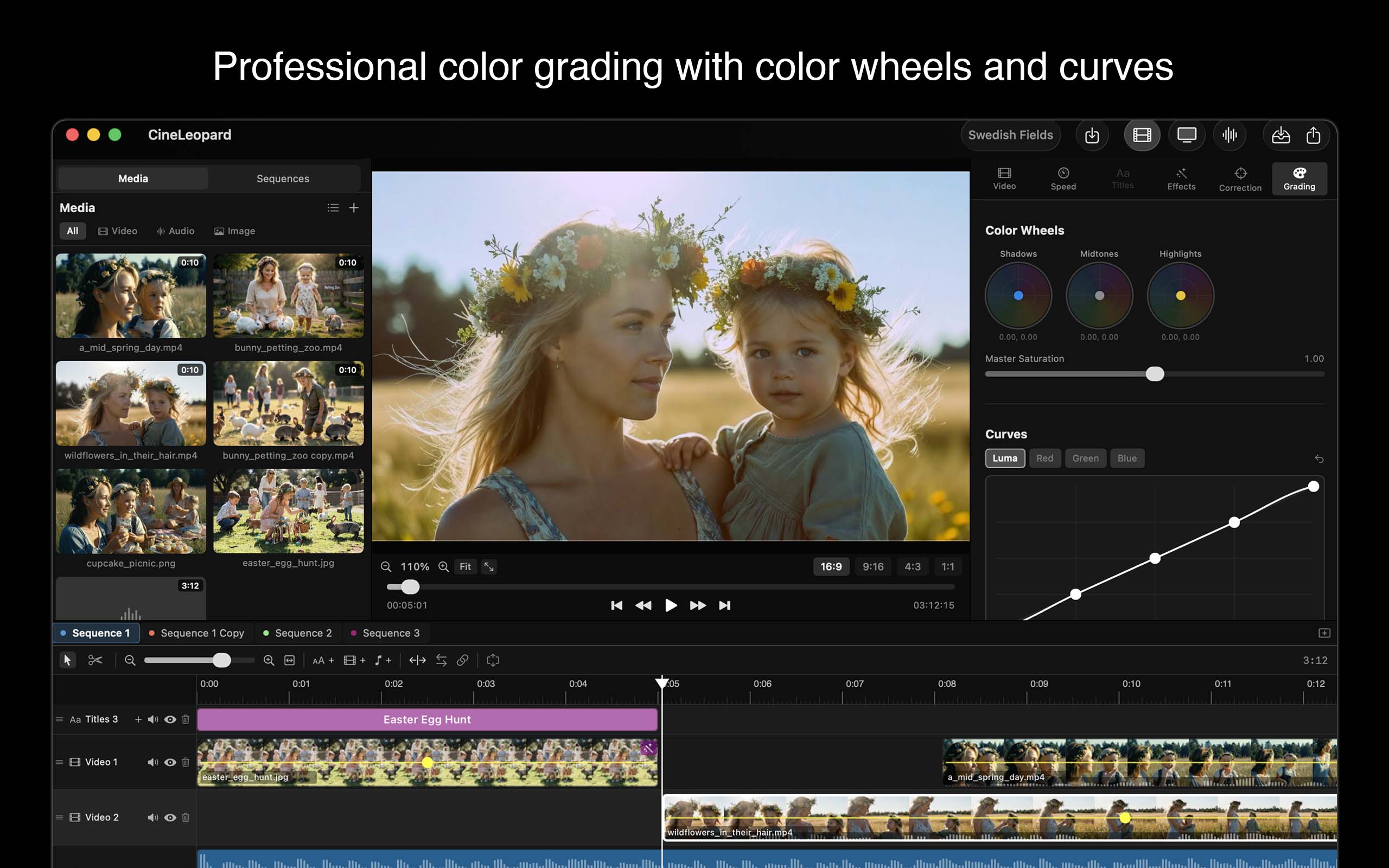1389x868 pixels.
Task: Add a new audio track using the note+ icon
Action: point(383,660)
